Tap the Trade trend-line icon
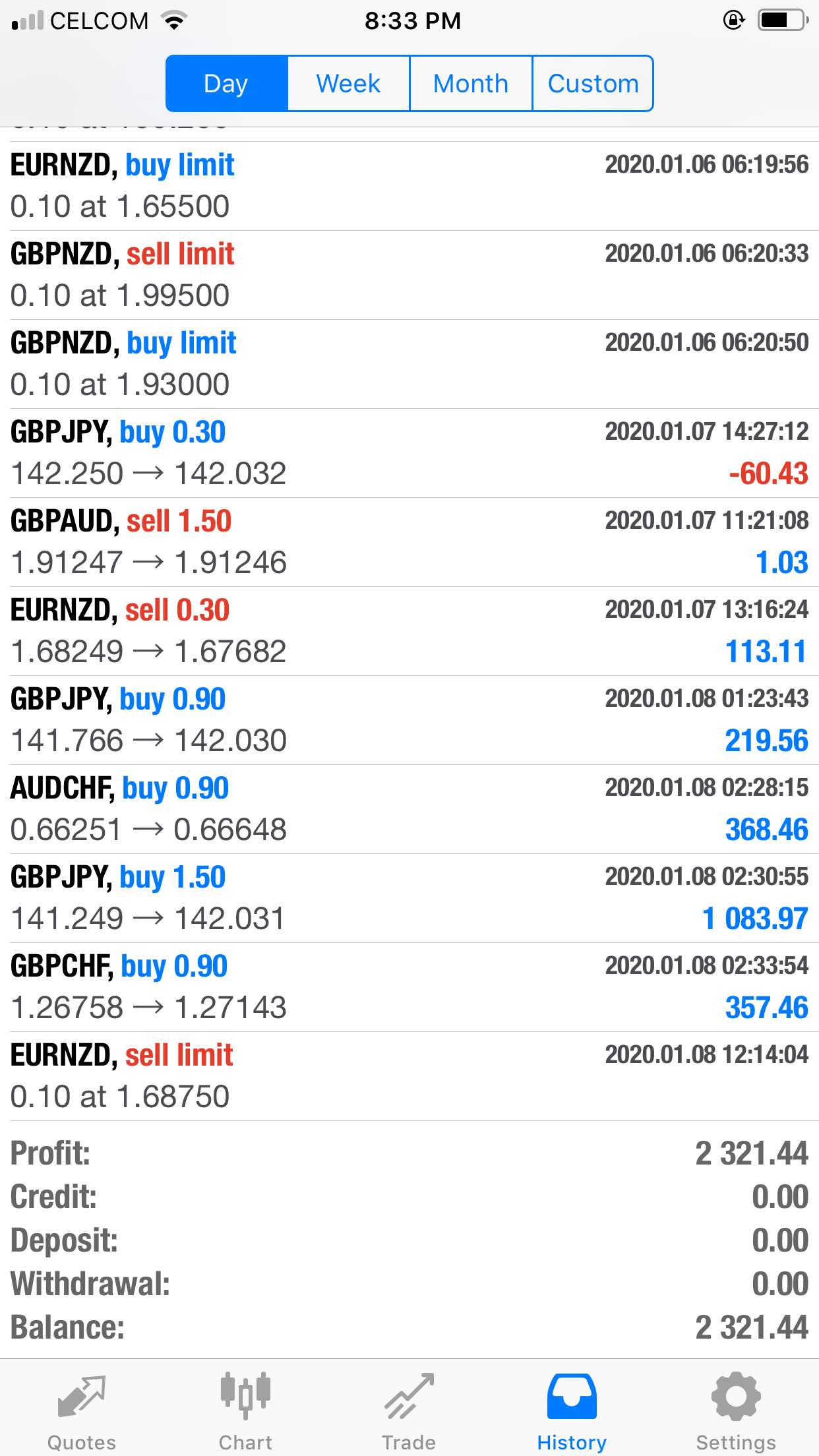This screenshot has height=1456, width=819. [x=409, y=1397]
